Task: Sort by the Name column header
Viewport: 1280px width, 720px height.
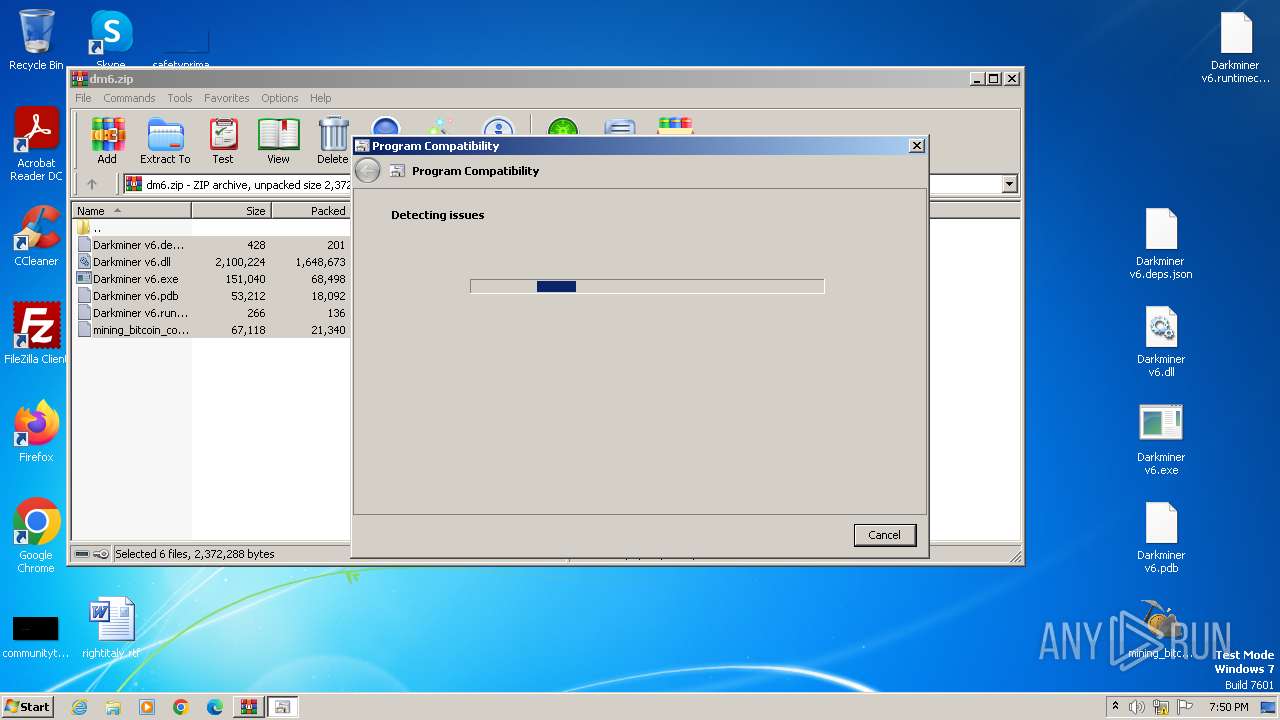Action: (x=132, y=211)
